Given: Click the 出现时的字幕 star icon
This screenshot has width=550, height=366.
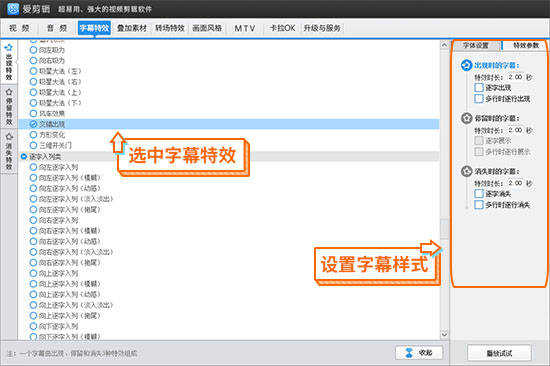Looking at the screenshot, I should (x=466, y=65).
